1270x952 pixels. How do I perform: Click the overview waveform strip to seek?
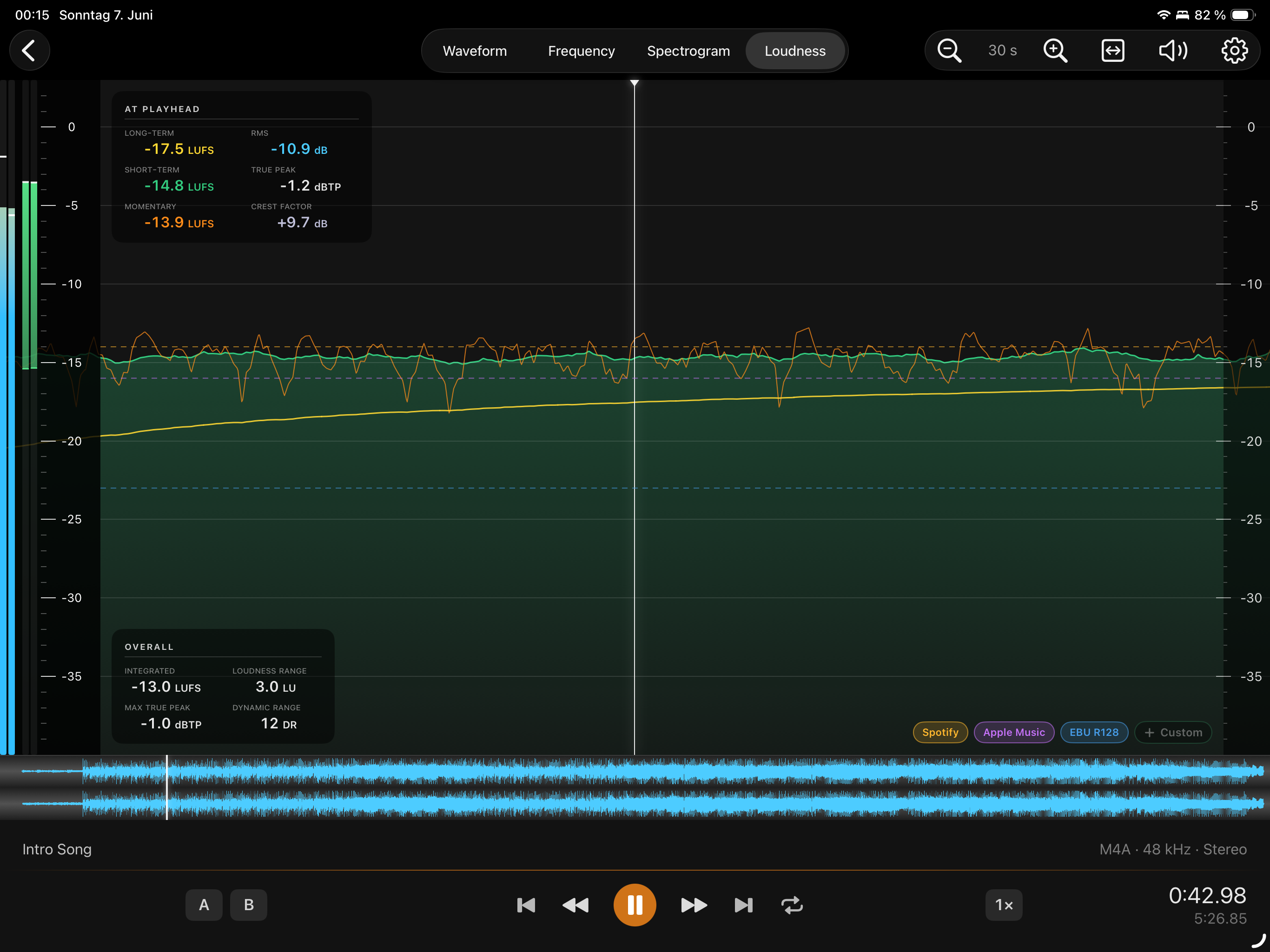(x=635, y=787)
